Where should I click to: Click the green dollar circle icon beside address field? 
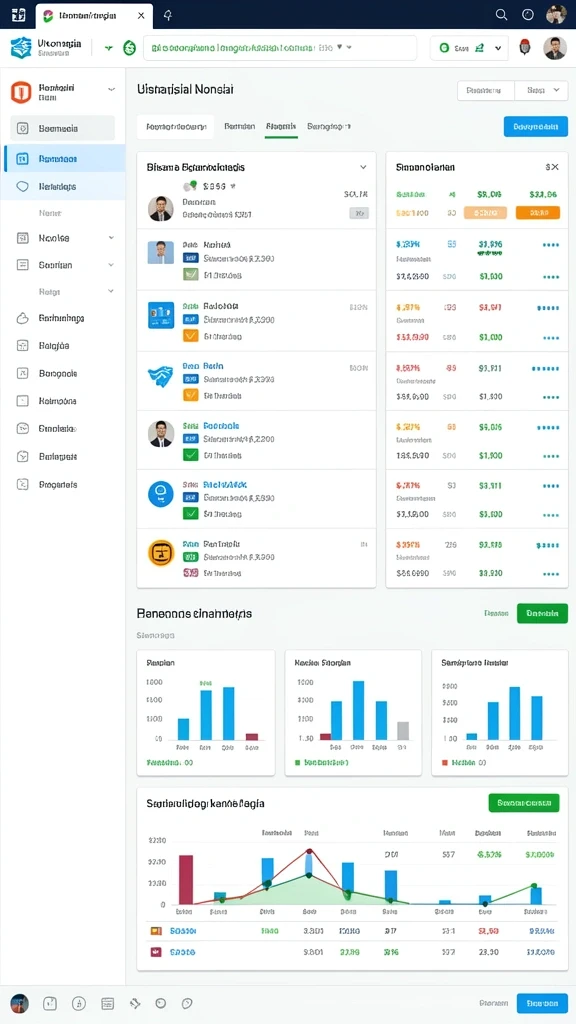click(129, 48)
